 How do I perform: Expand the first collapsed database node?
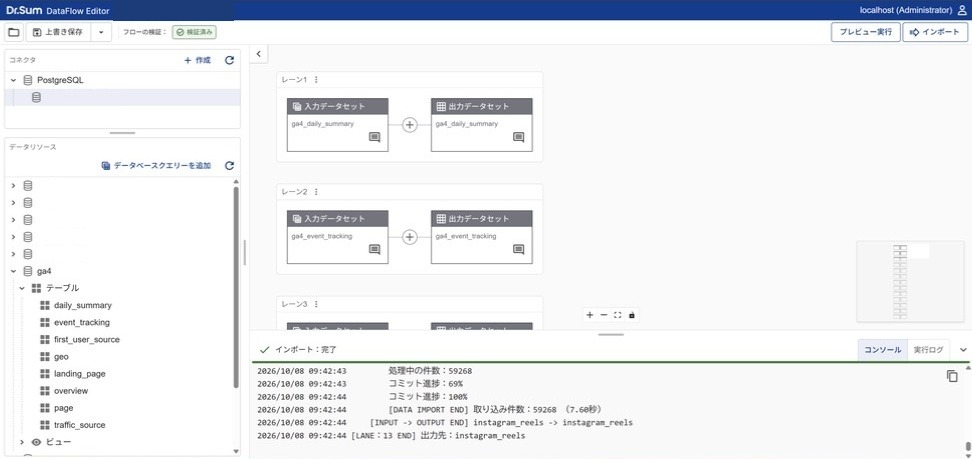coord(14,185)
